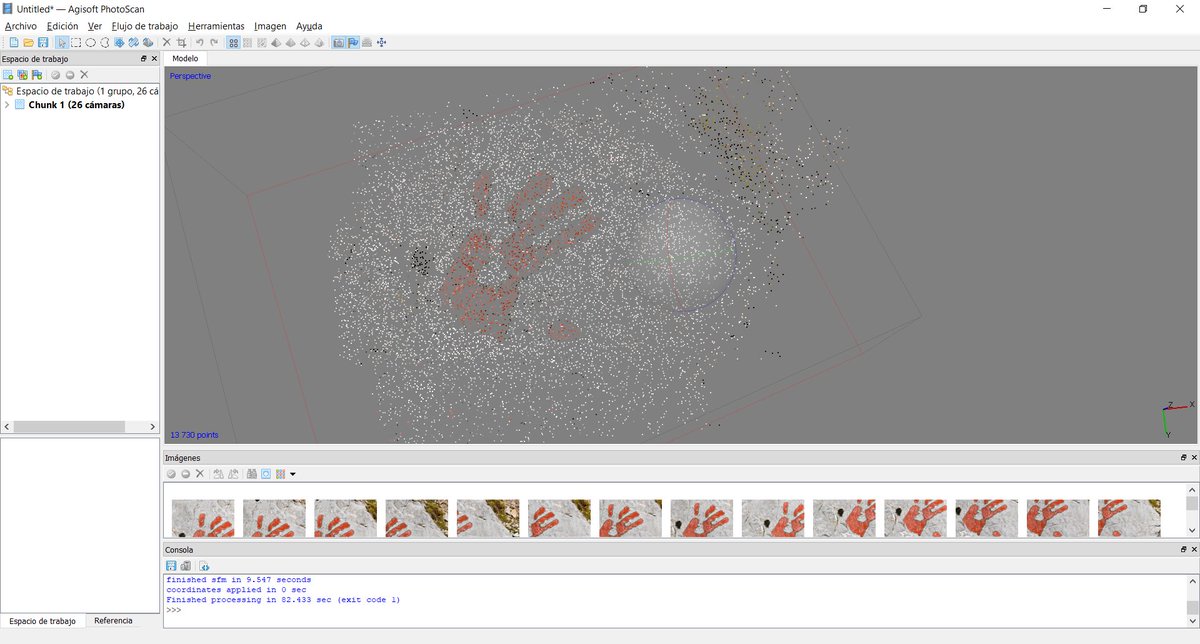Activate the Move region tool
The image size is (1200, 644).
[x=119, y=43]
